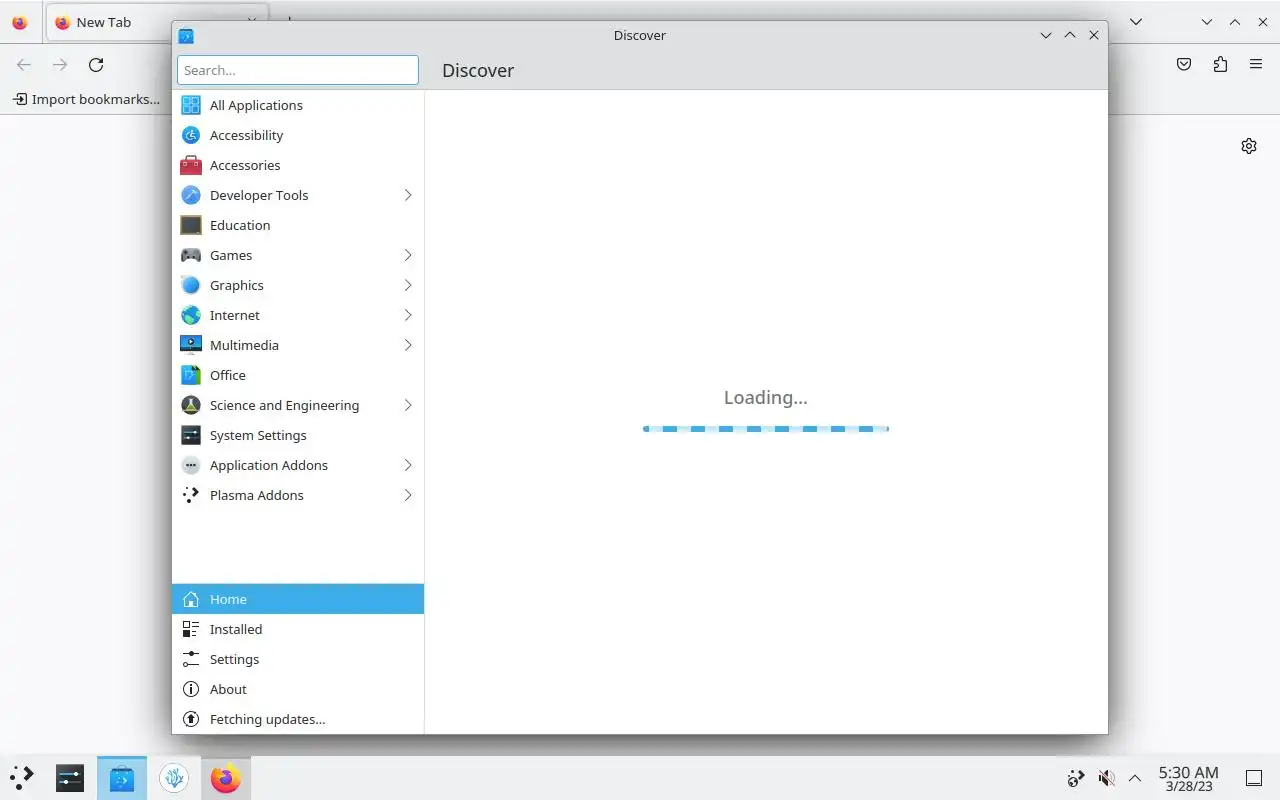Click the loading progress bar
This screenshot has height=800, width=1280.
(766, 429)
